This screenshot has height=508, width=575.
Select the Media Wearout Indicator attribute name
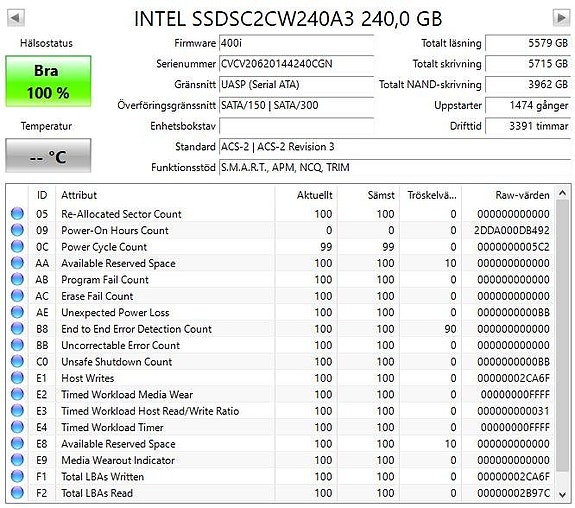click(118, 460)
